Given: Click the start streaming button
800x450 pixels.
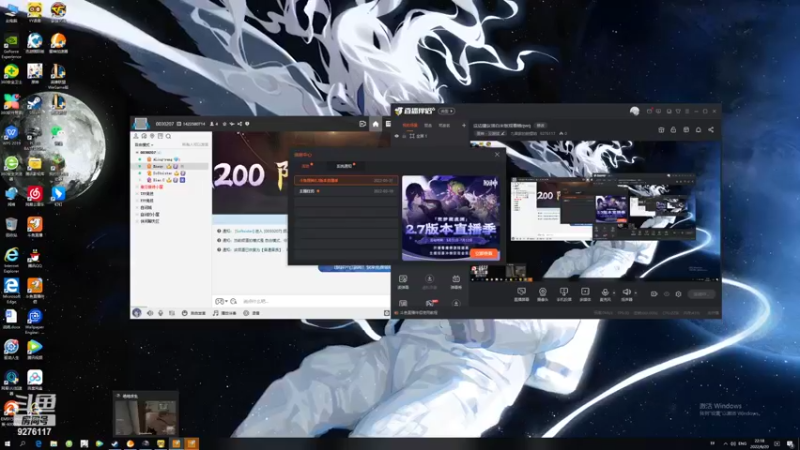Looking at the screenshot, I should coord(701,294).
